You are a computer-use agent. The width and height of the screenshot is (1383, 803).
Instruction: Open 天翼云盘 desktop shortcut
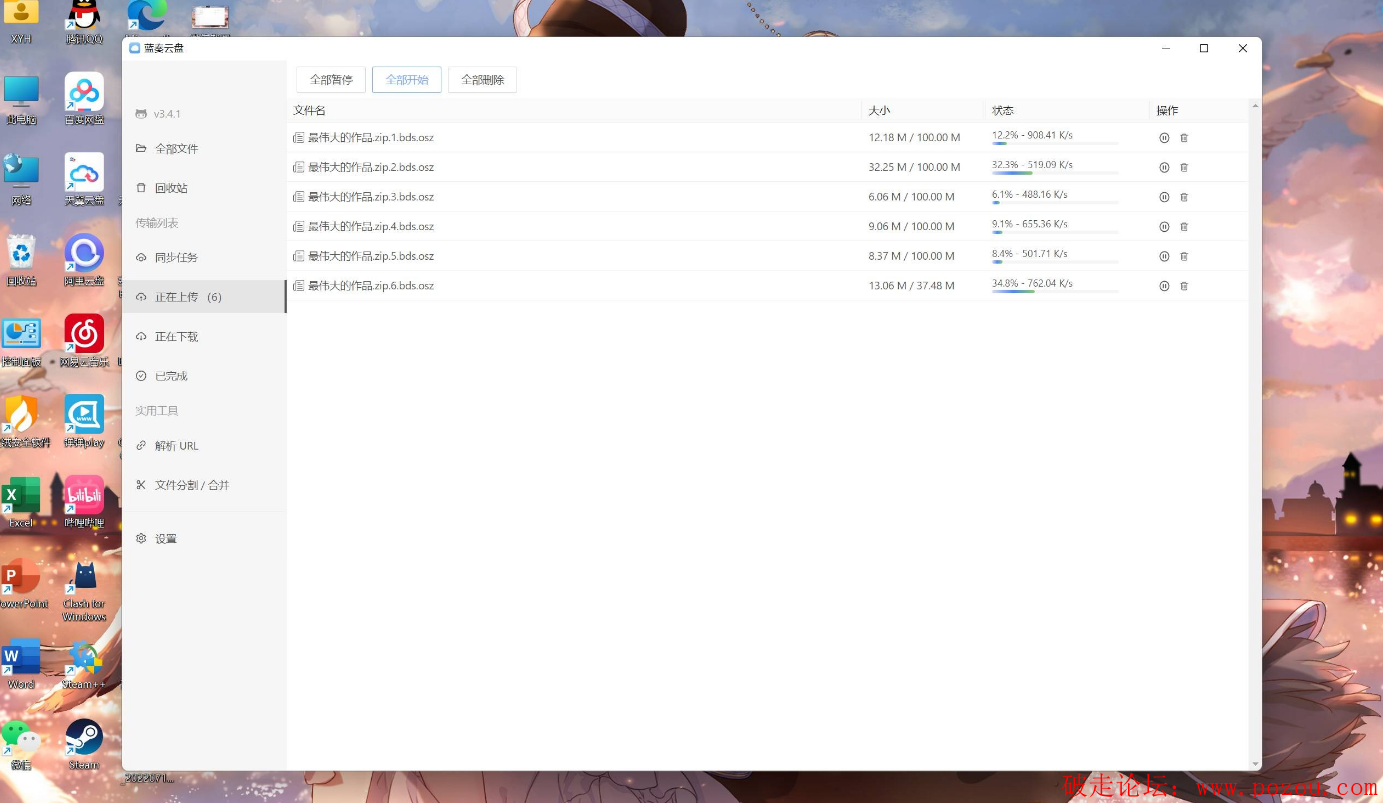pos(84,180)
